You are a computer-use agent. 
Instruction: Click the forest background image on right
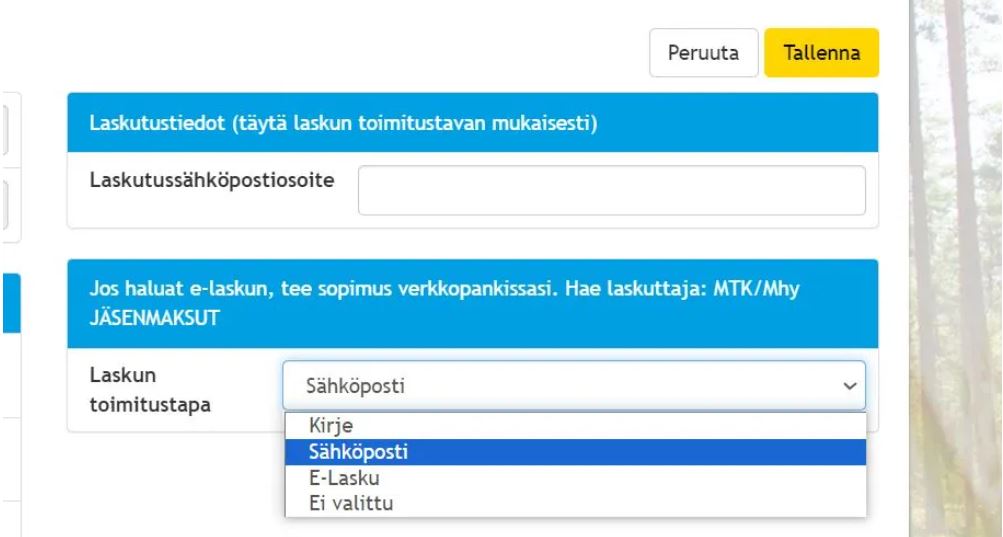pyautogui.click(x=955, y=270)
